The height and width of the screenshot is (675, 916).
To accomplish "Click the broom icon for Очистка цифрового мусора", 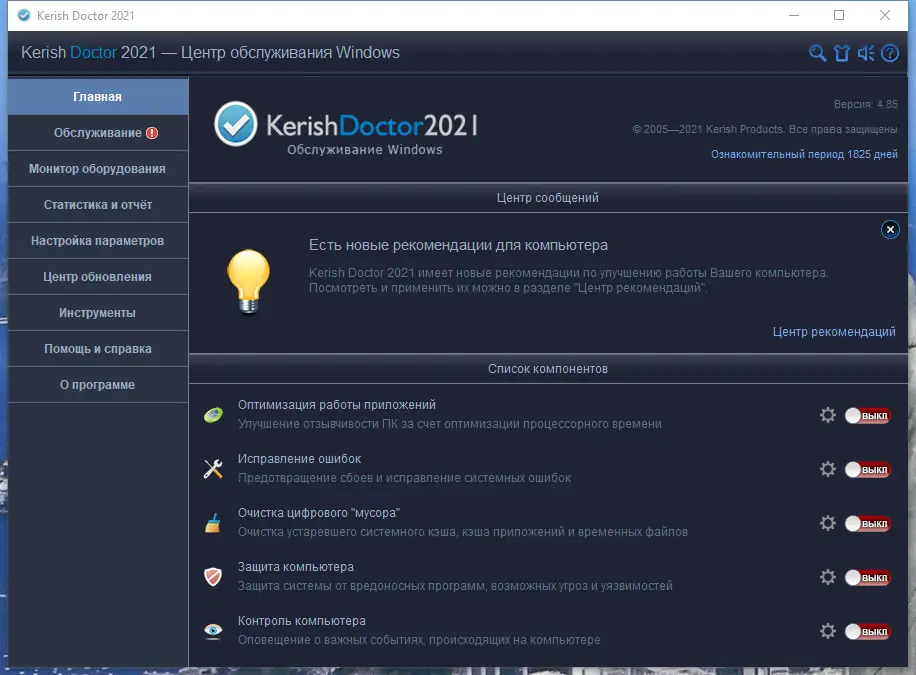I will (x=212, y=522).
